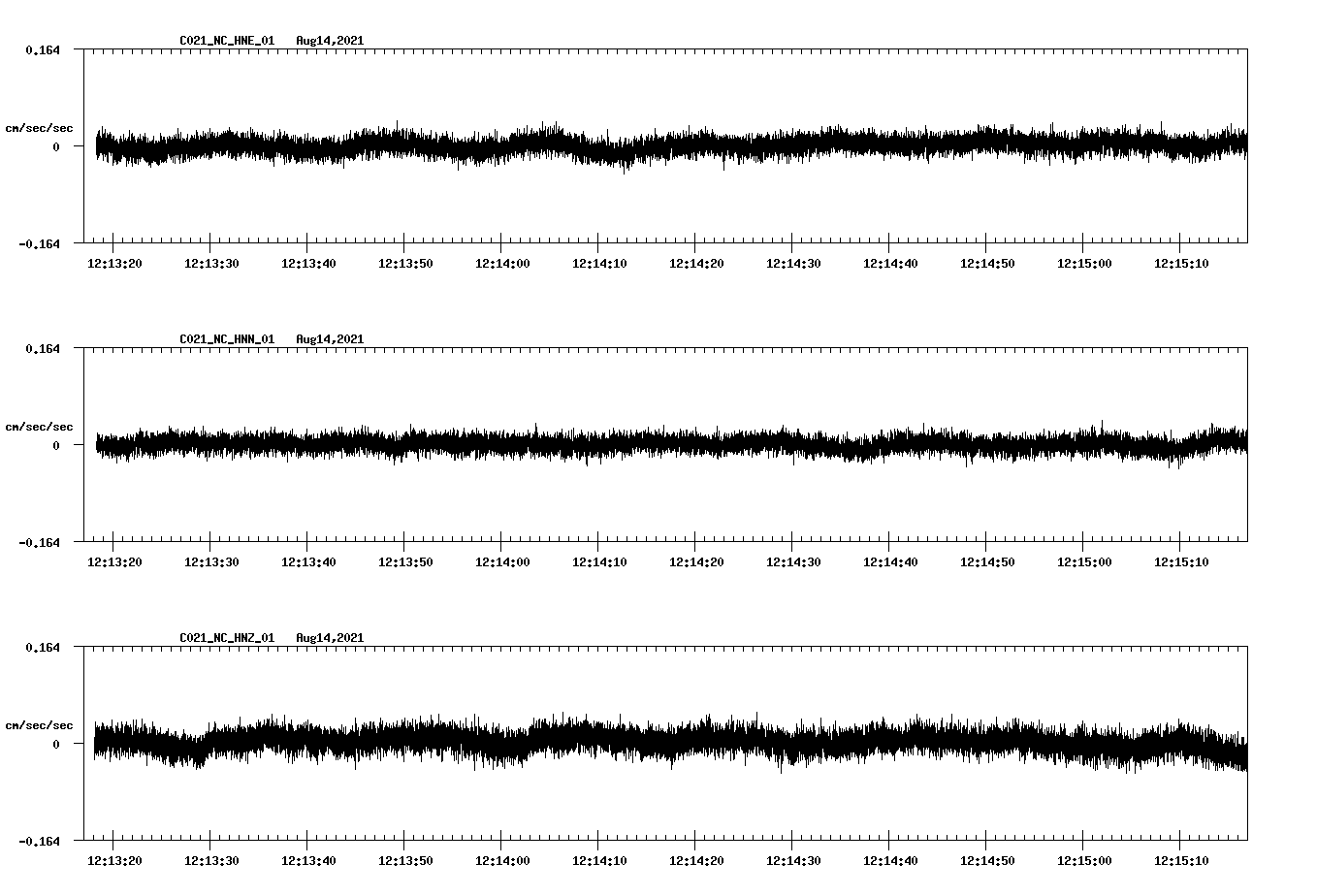Pick time label 12:15:10 on HNN plot
The height and width of the screenshot is (896, 1317).
tap(1181, 561)
